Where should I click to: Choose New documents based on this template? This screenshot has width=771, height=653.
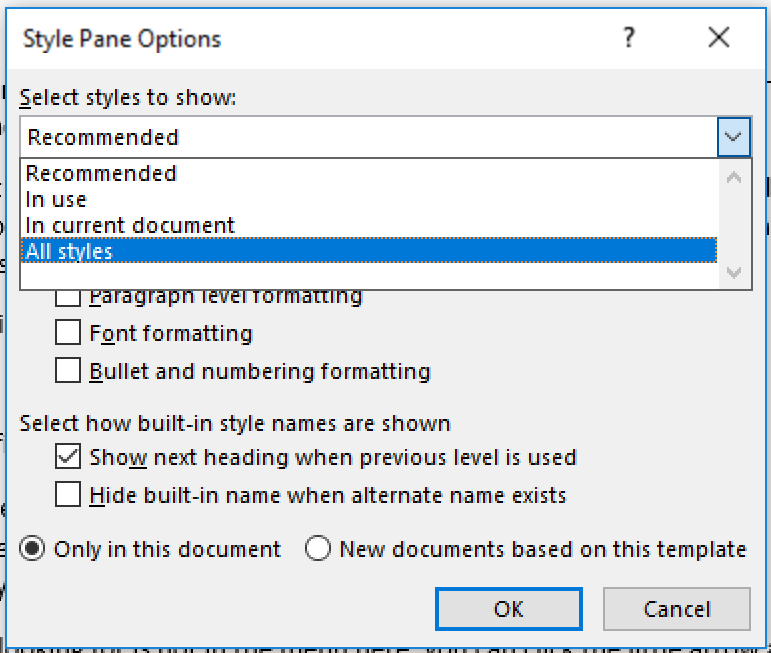point(318,549)
